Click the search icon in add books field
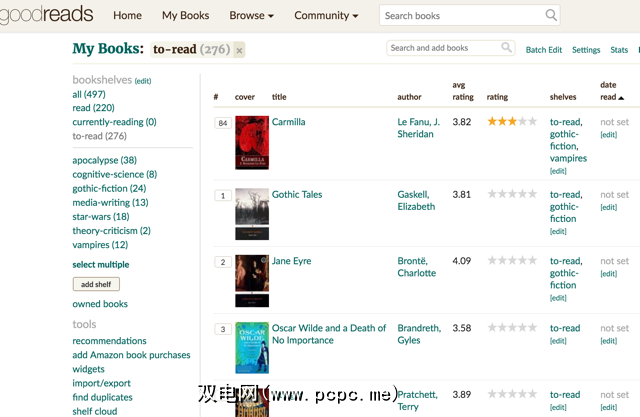 click(x=507, y=47)
